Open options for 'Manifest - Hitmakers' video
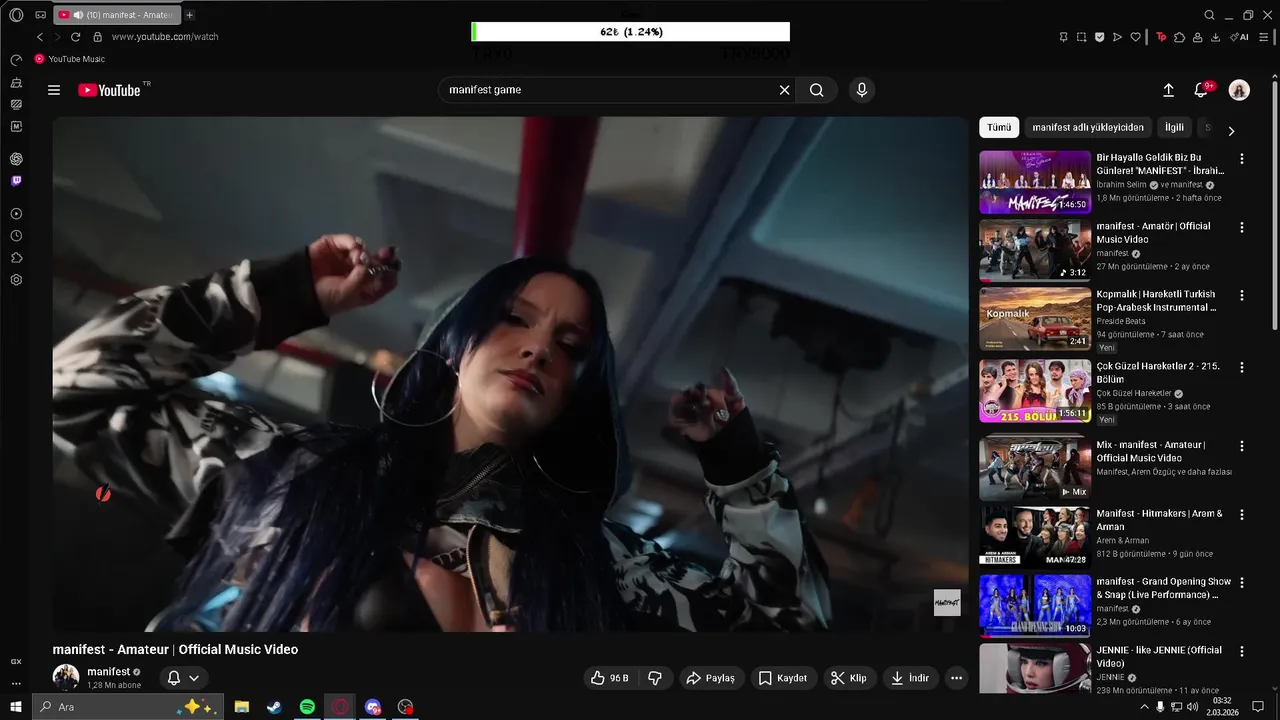The width and height of the screenshot is (1280, 720). point(1242,515)
